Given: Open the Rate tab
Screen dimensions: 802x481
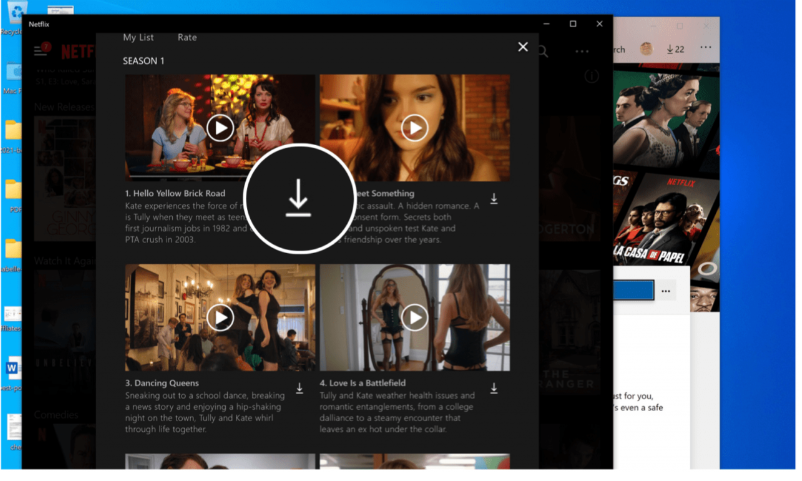Looking at the screenshot, I should pos(187,37).
